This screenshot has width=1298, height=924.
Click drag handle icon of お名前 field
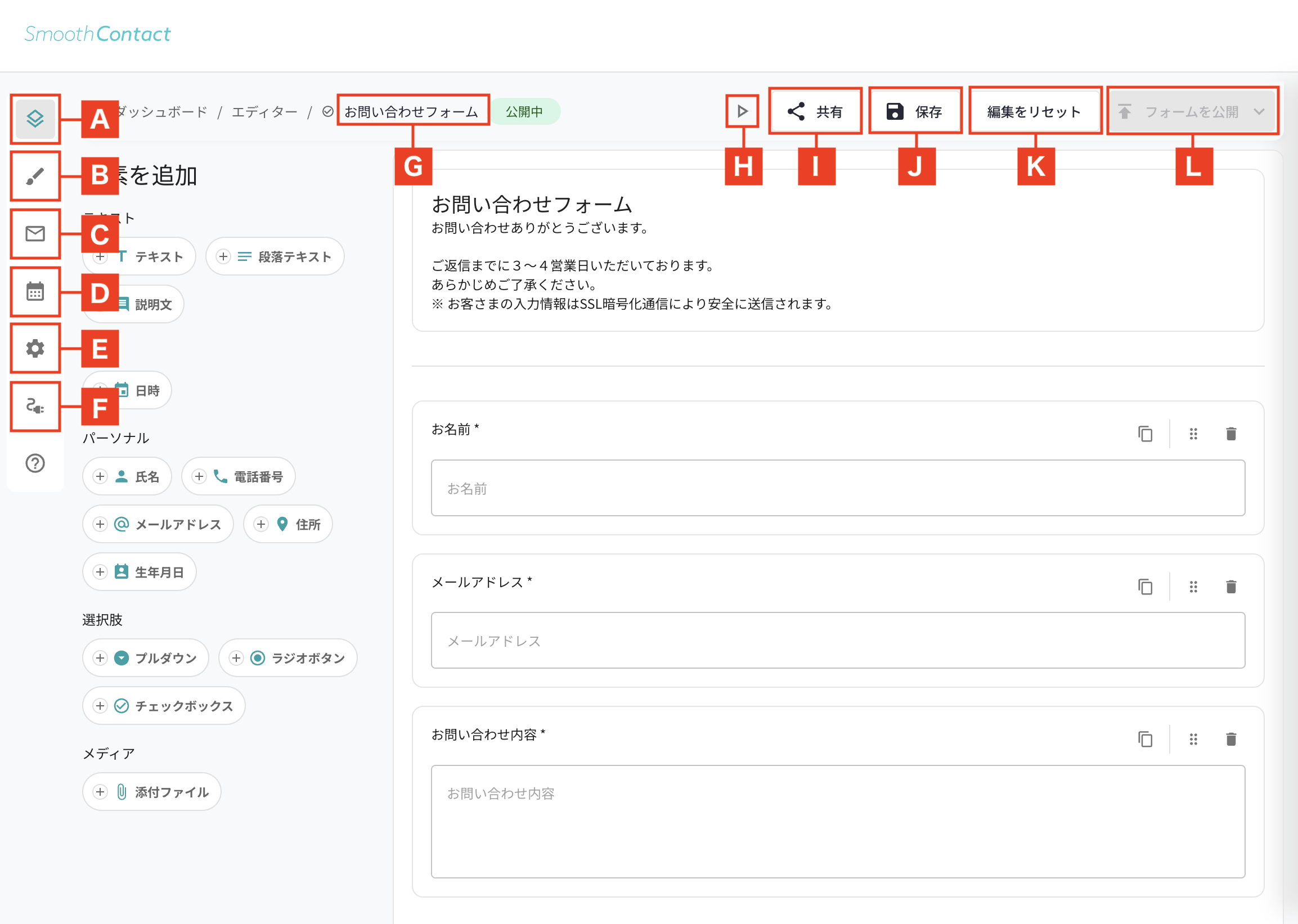1193,434
